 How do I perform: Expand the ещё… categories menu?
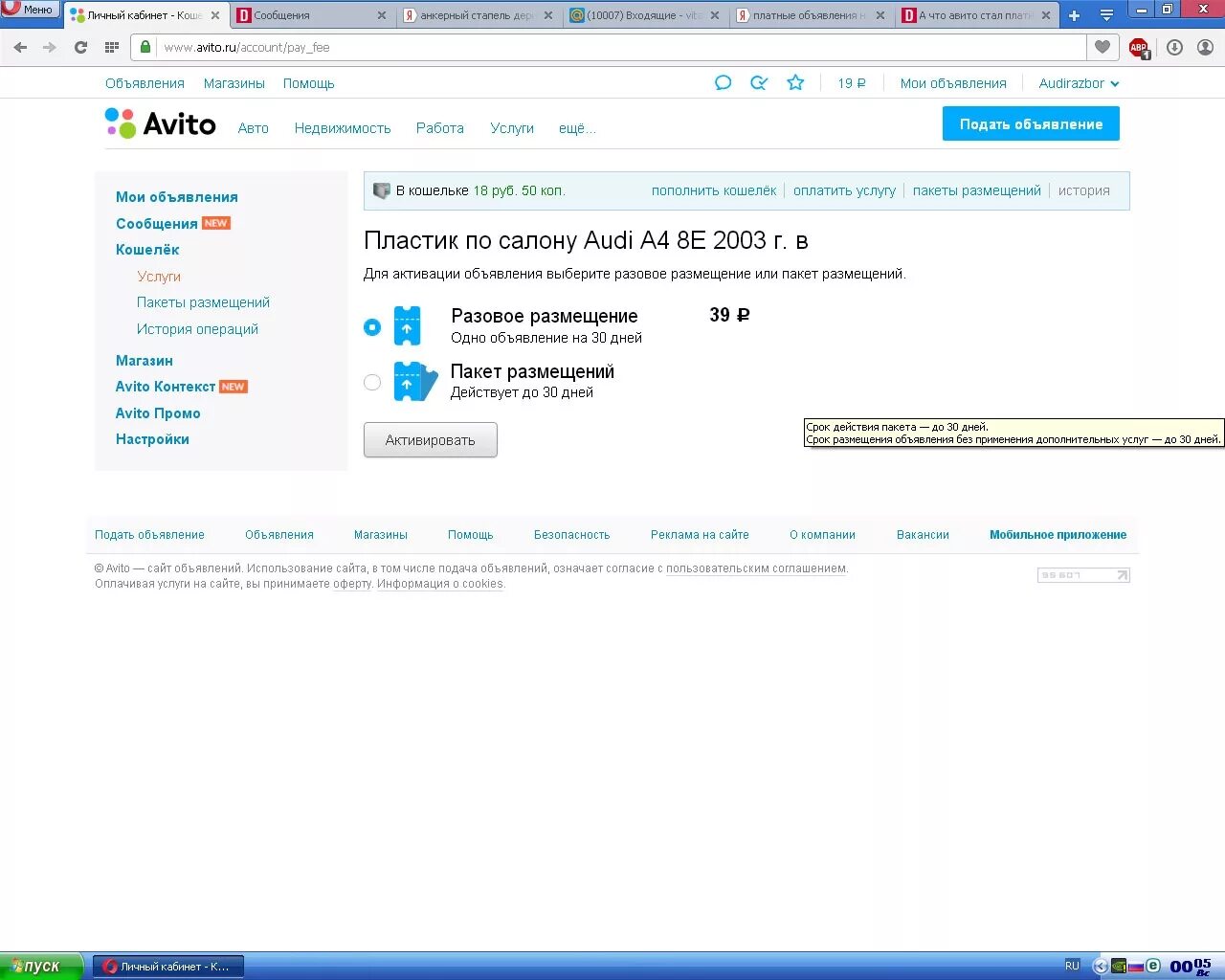tap(577, 128)
